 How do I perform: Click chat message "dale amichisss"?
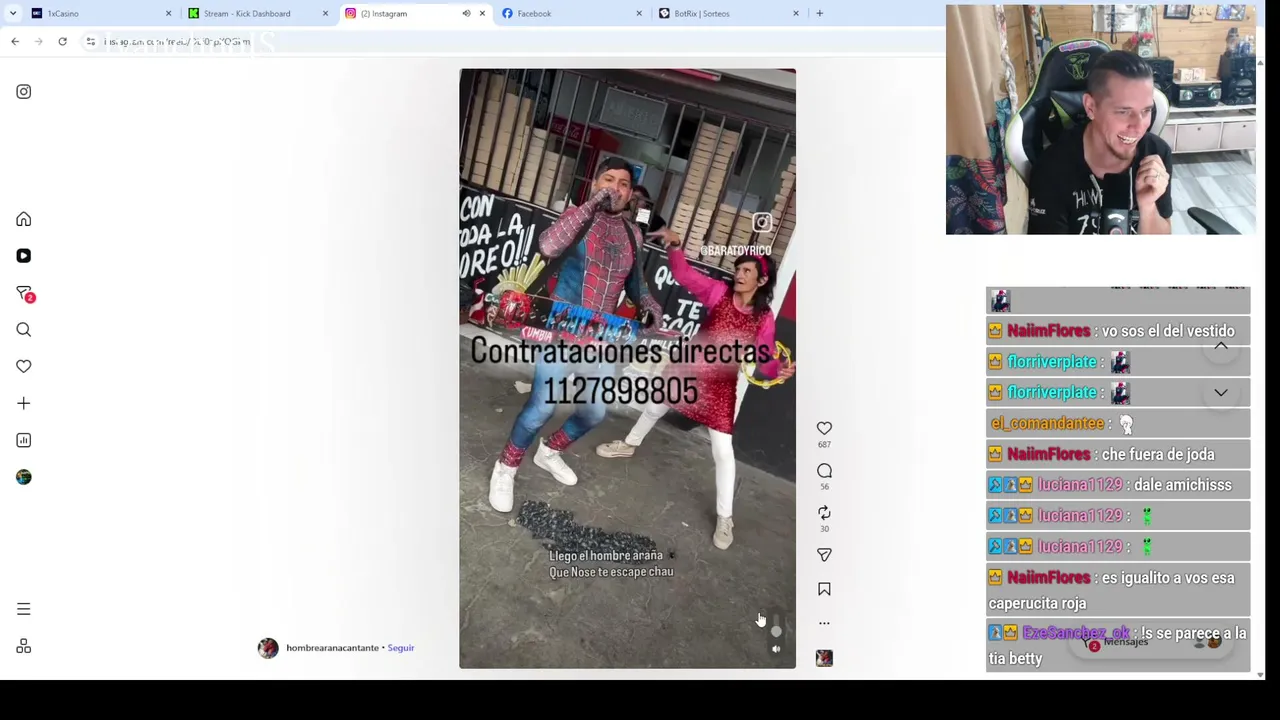(x=1183, y=485)
